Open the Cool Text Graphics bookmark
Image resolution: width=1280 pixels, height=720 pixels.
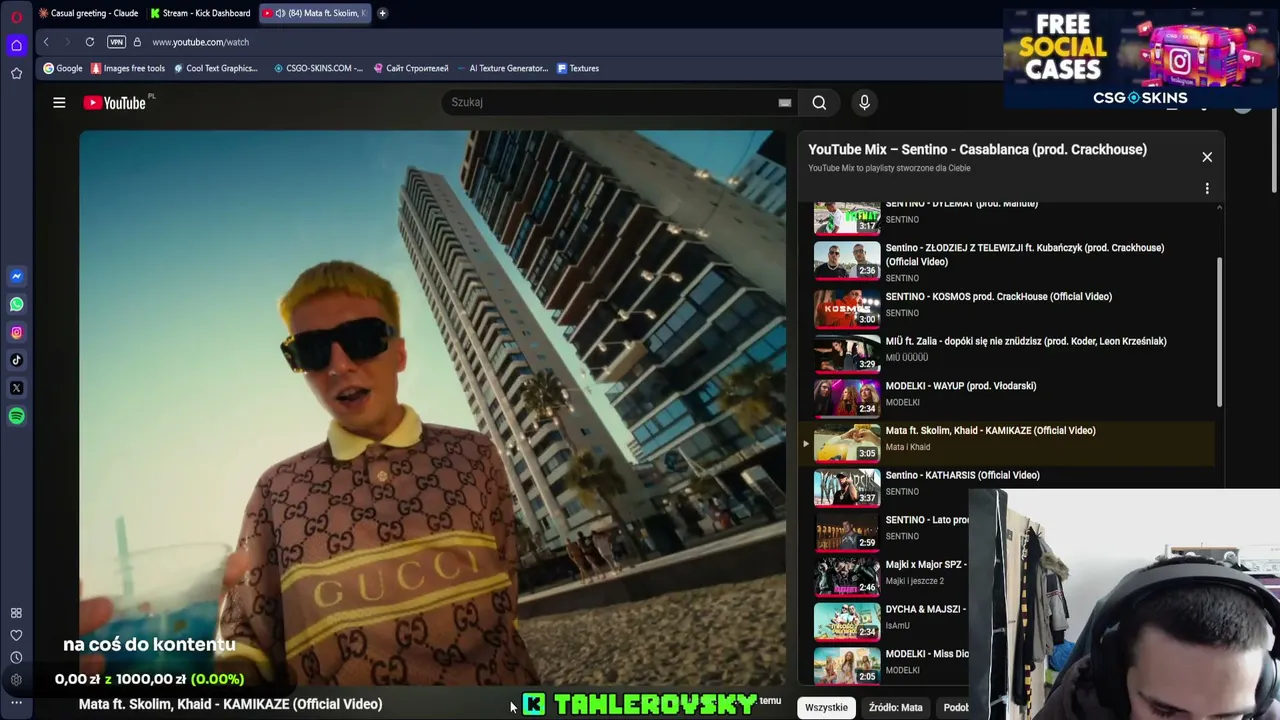(215, 68)
